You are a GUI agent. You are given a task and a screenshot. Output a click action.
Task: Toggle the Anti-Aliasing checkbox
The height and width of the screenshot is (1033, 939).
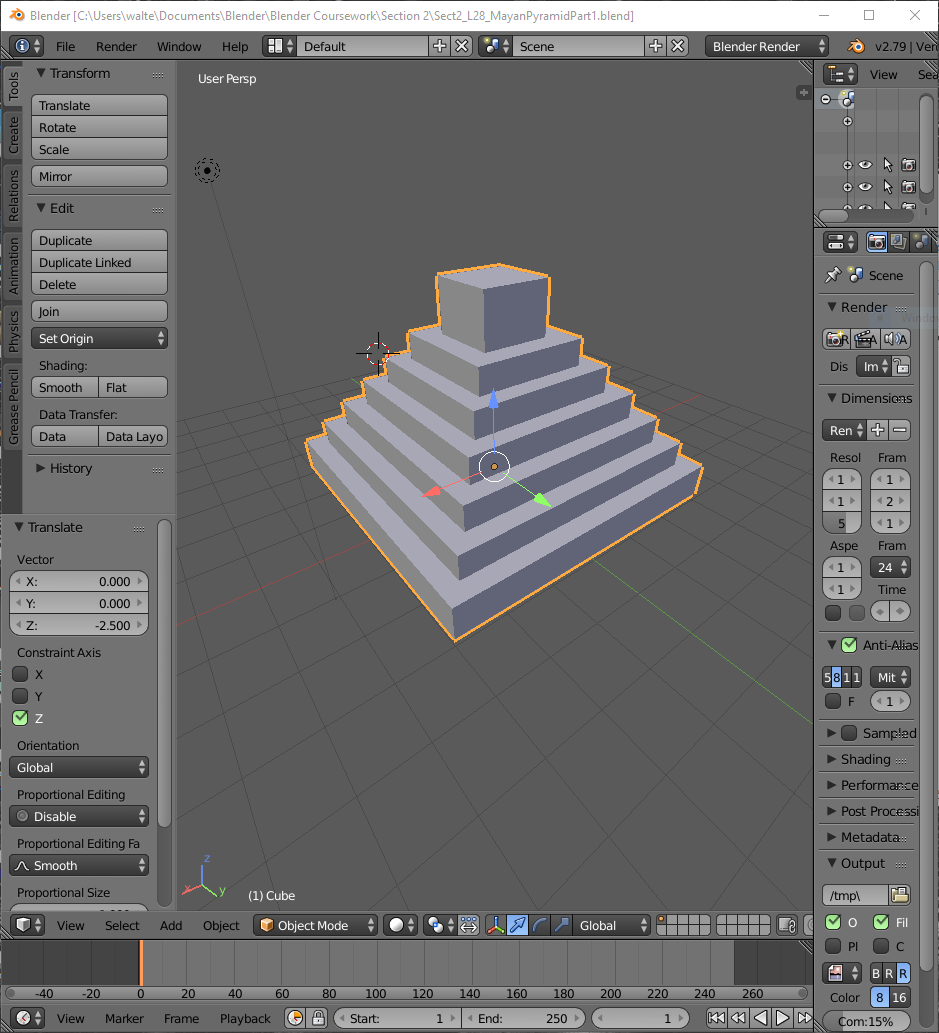pos(849,645)
